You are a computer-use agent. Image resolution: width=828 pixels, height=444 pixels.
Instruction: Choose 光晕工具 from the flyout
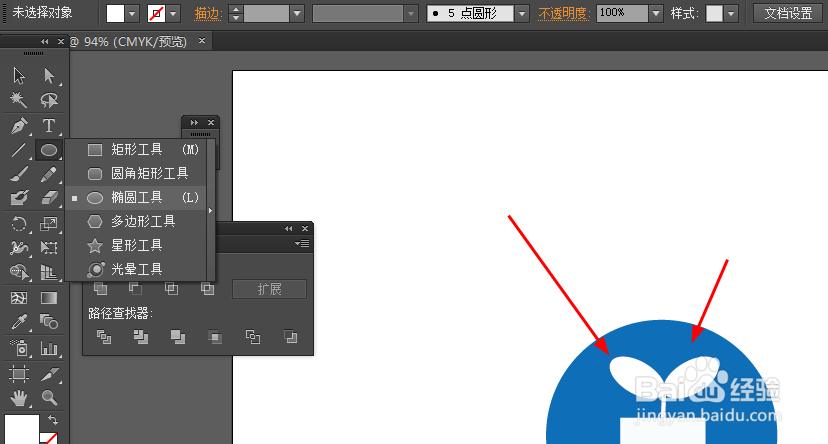(136, 269)
